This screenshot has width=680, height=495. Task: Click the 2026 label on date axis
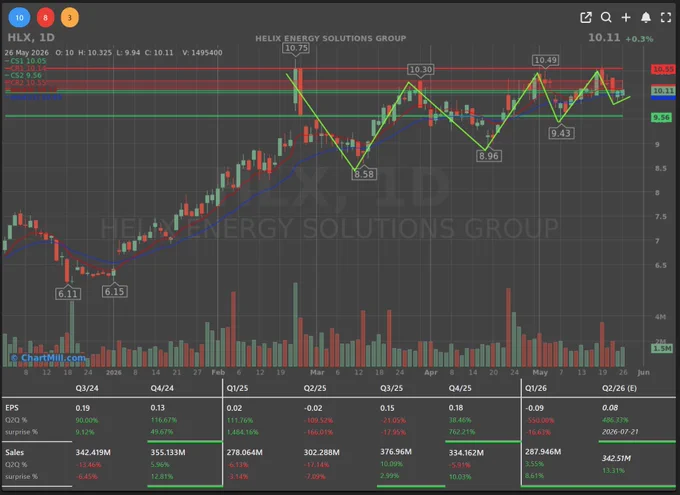coord(114,373)
